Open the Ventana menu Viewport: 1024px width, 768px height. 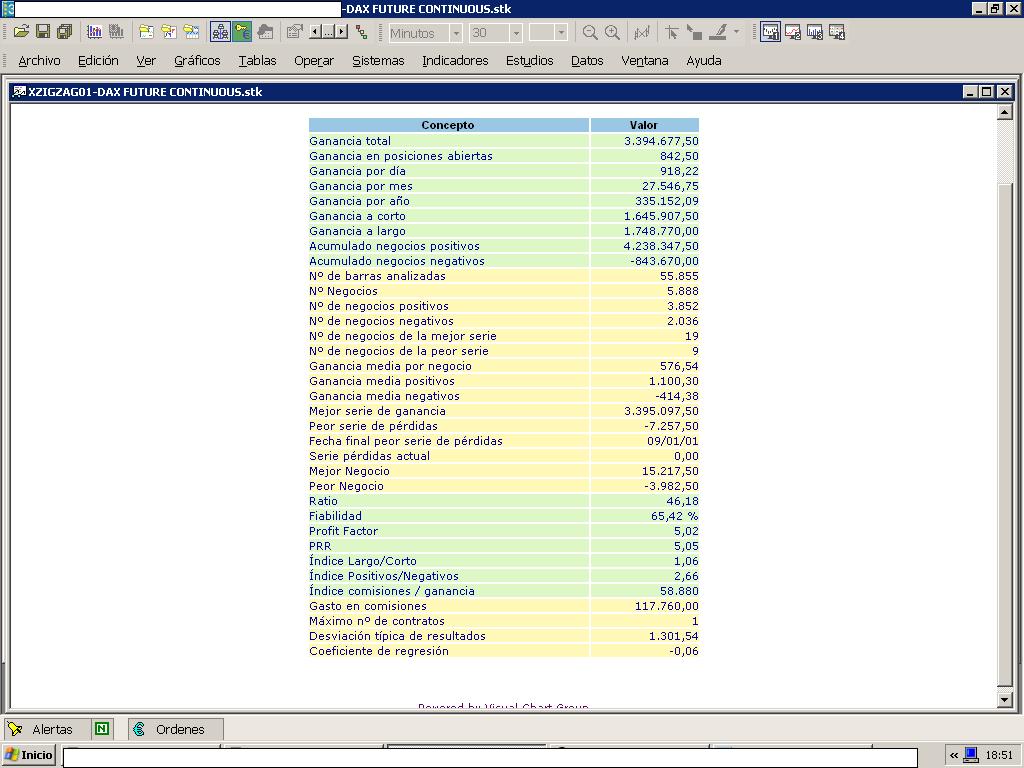pyautogui.click(x=645, y=61)
